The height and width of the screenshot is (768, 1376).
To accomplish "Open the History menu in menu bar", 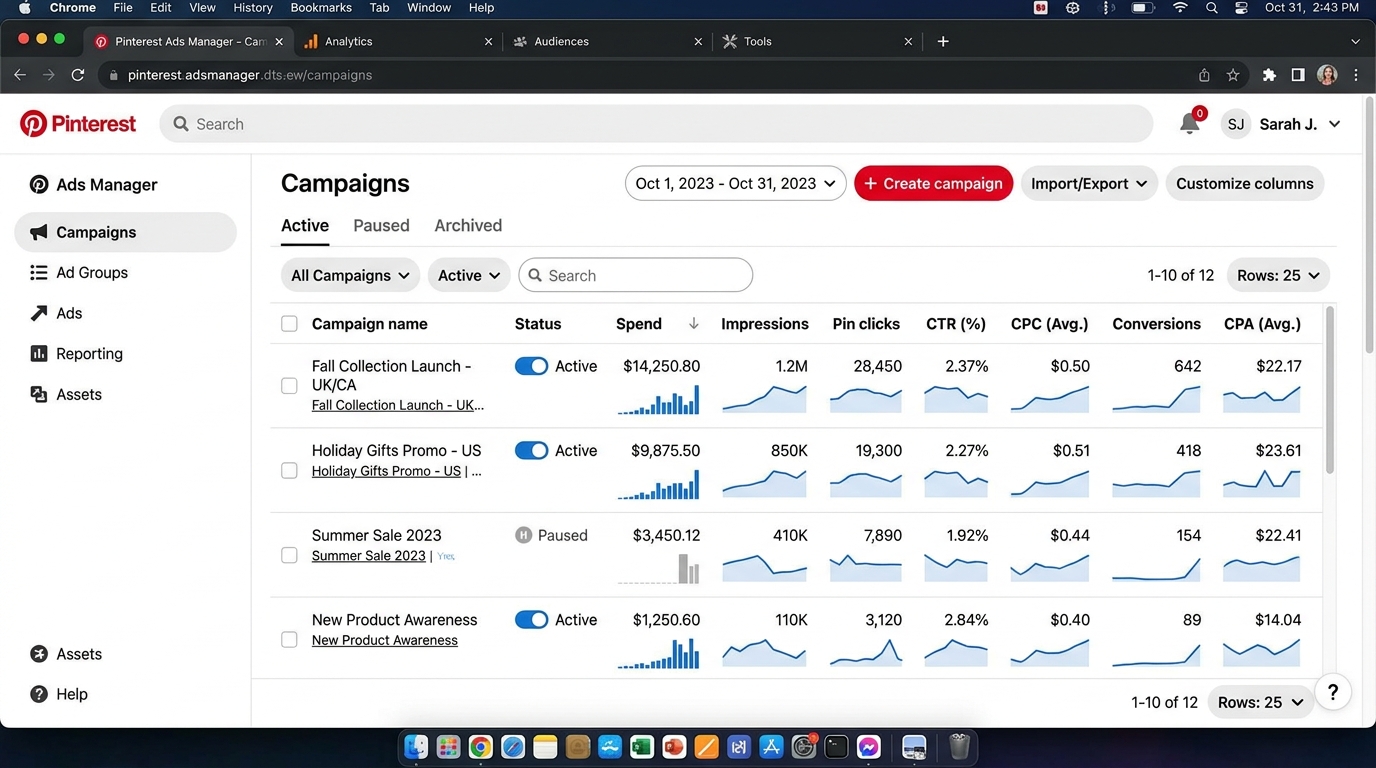I will pyautogui.click(x=253, y=8).
